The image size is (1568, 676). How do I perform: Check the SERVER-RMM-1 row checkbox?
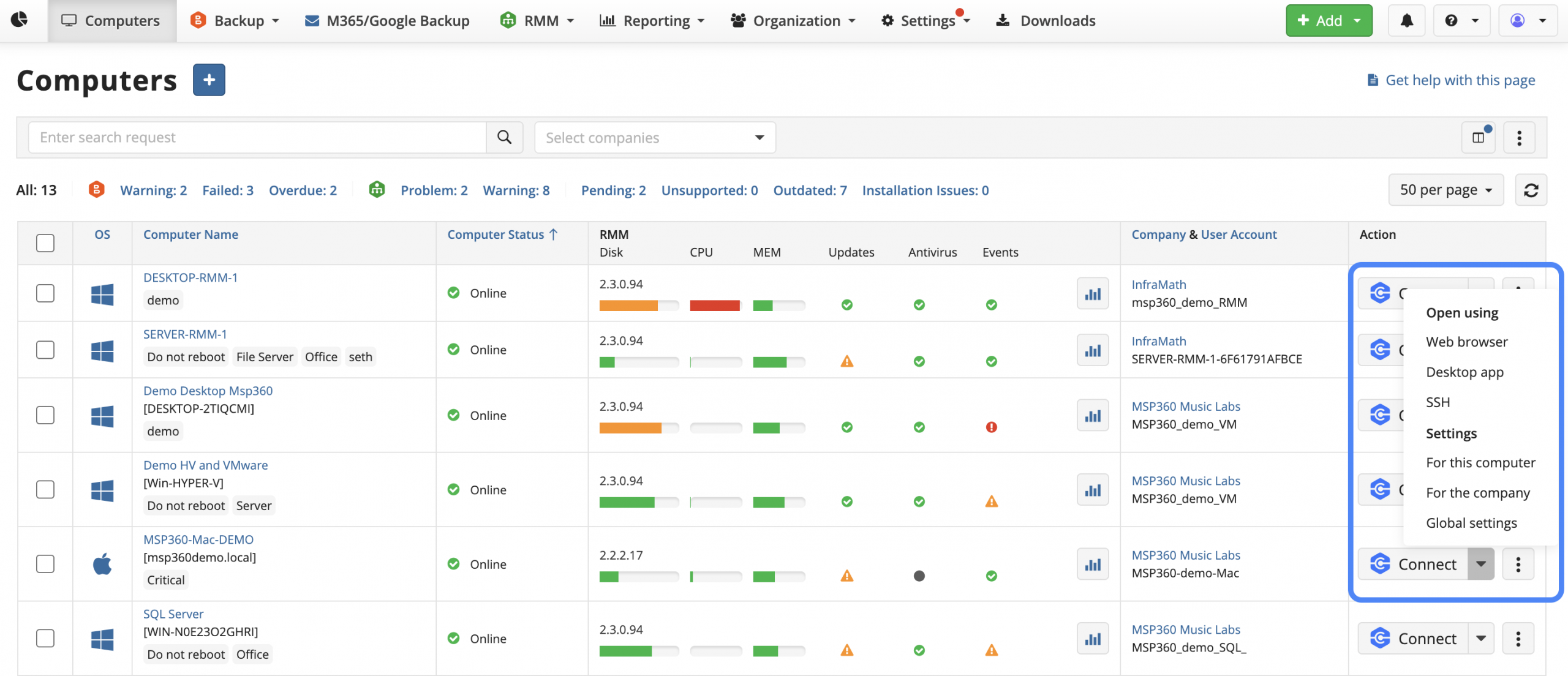click(x=45, y=350)
